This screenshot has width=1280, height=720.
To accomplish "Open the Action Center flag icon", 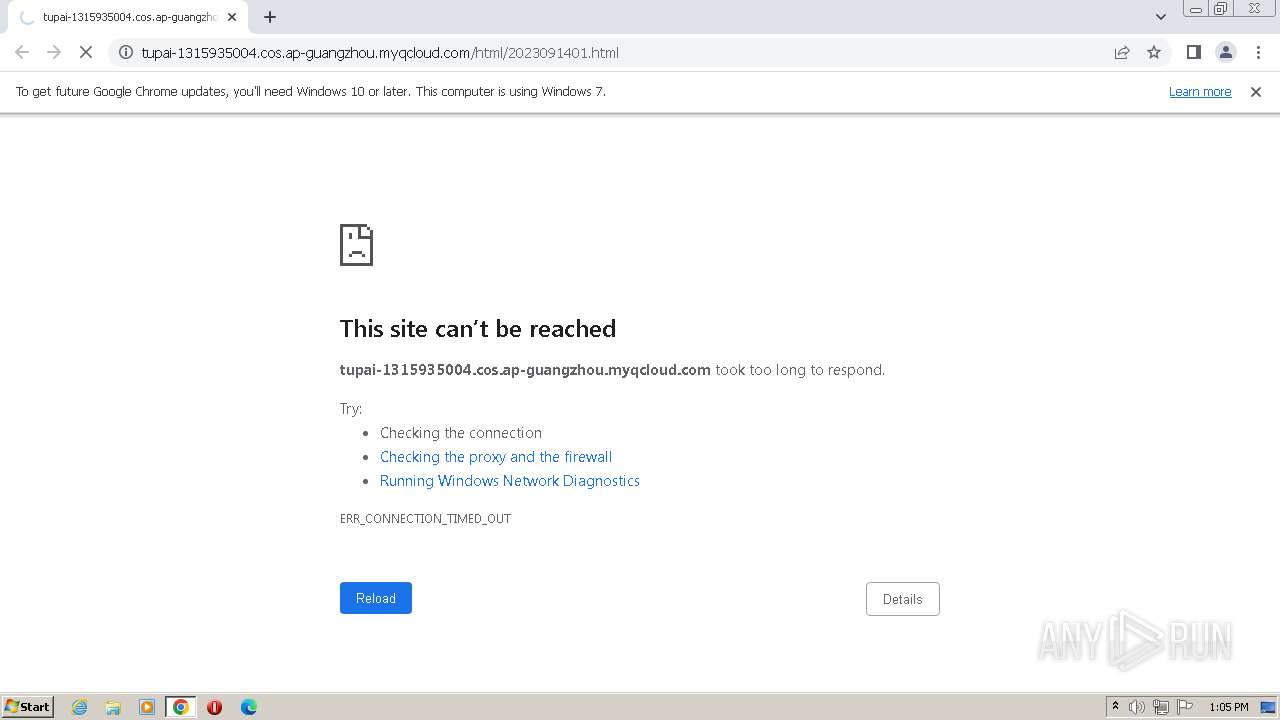I will click(x=1185, y=707).
